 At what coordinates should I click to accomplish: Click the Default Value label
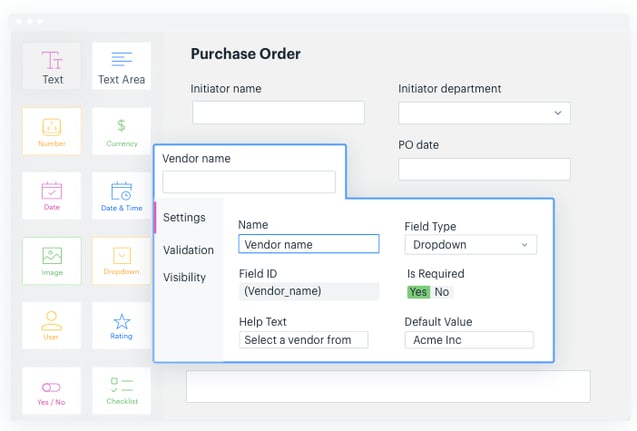438,322
